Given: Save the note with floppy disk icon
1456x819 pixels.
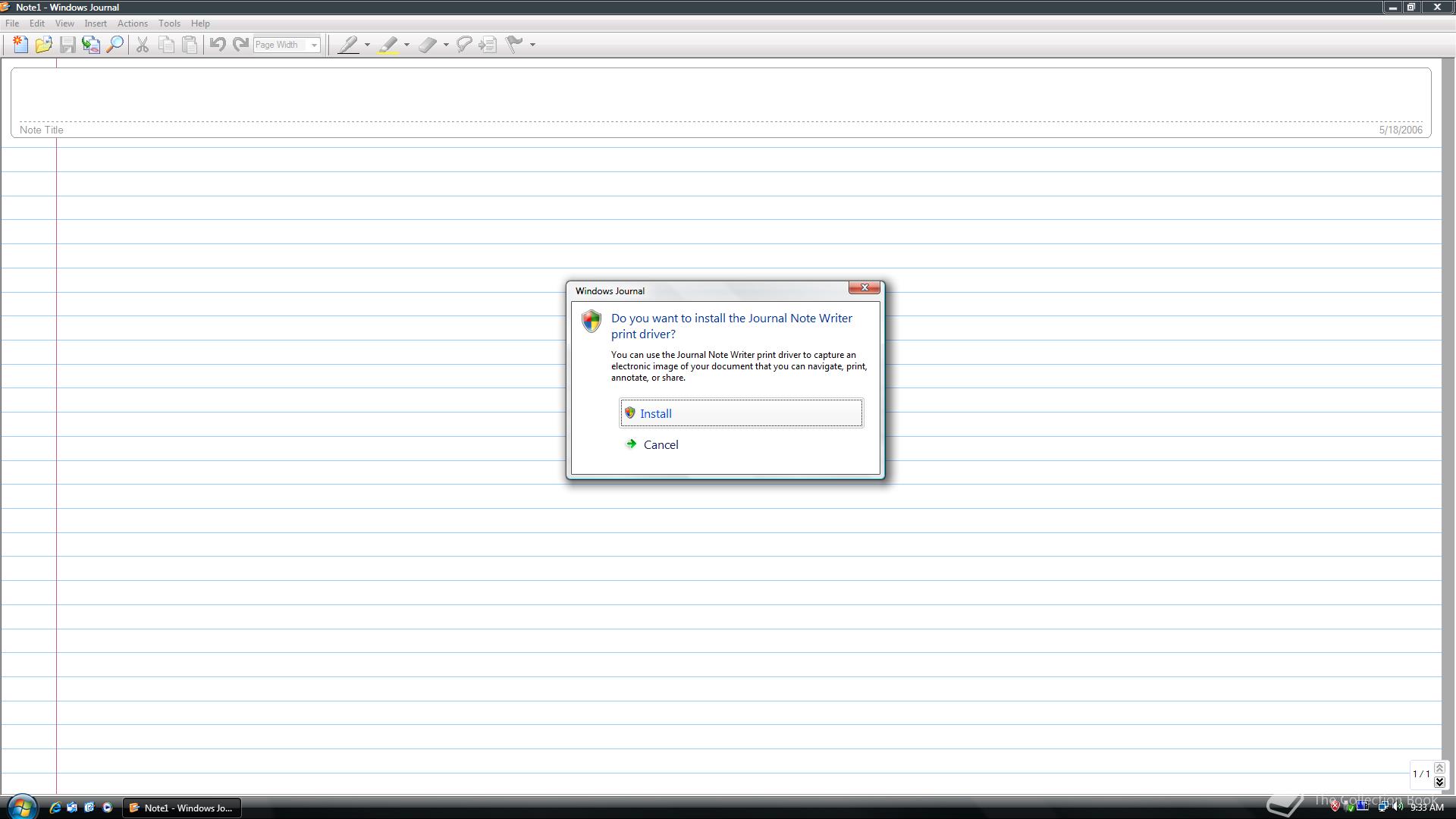Looking at the screenshot, I should tap(67, 45).
